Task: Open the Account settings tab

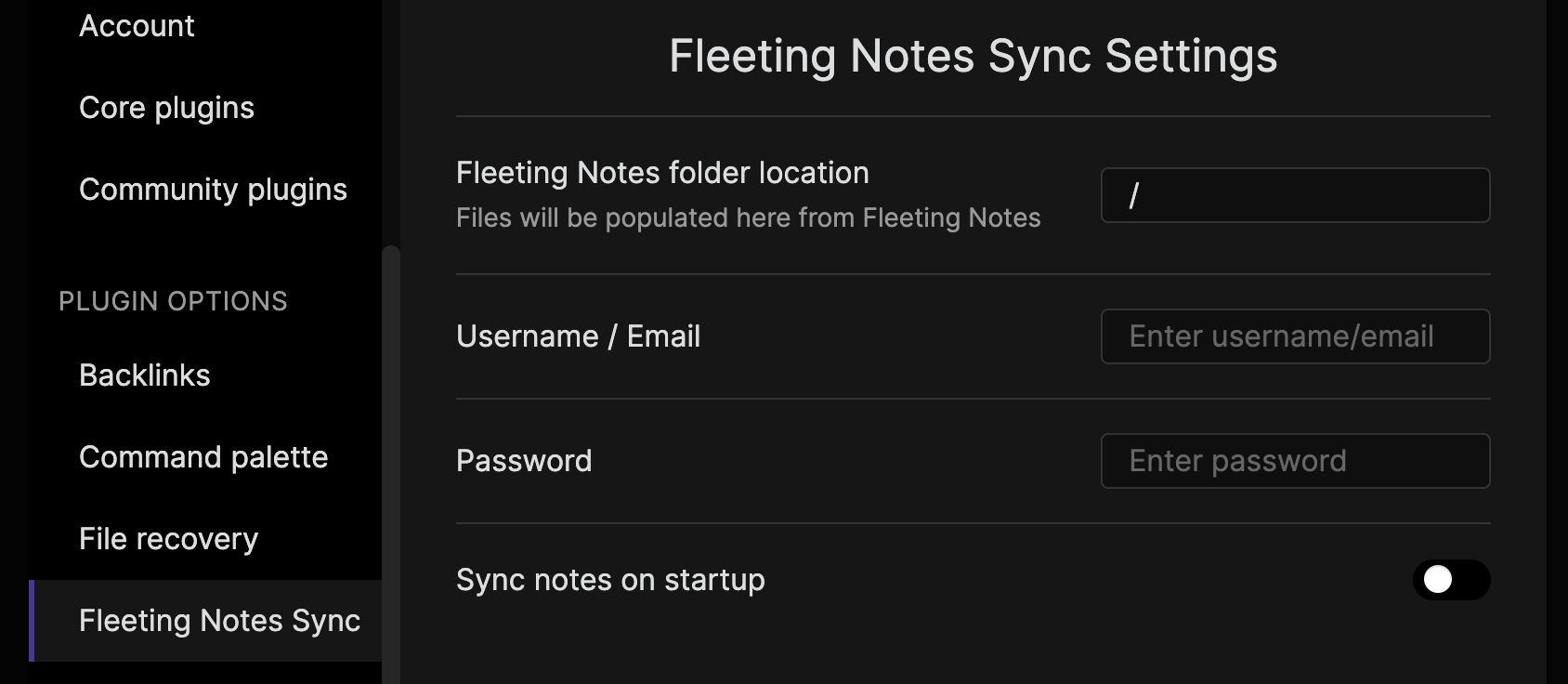Action: pyautogui.click(x=137, y=26)
